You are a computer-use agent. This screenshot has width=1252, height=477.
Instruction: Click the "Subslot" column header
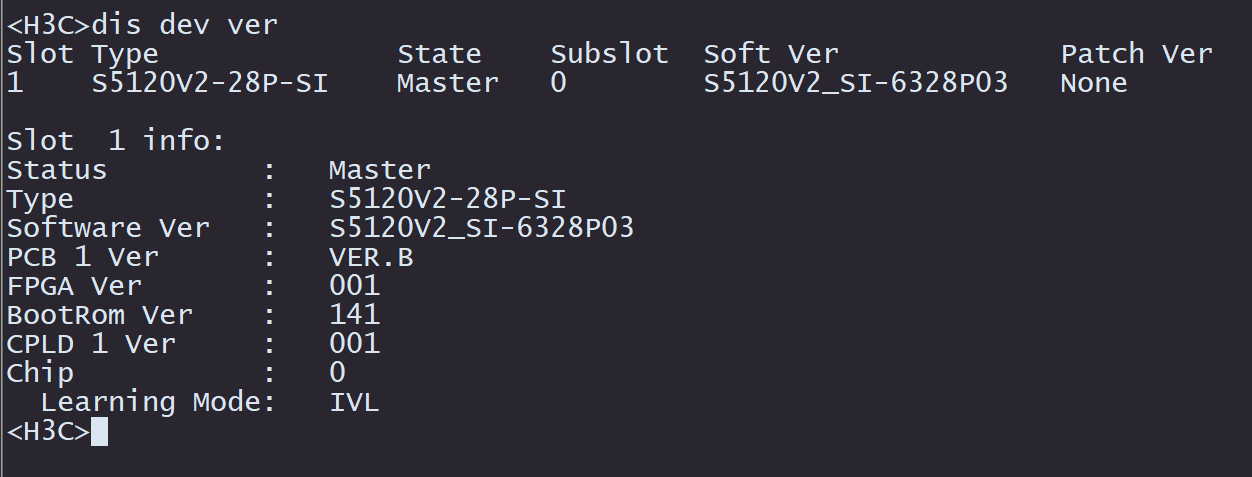coord(609,54)
